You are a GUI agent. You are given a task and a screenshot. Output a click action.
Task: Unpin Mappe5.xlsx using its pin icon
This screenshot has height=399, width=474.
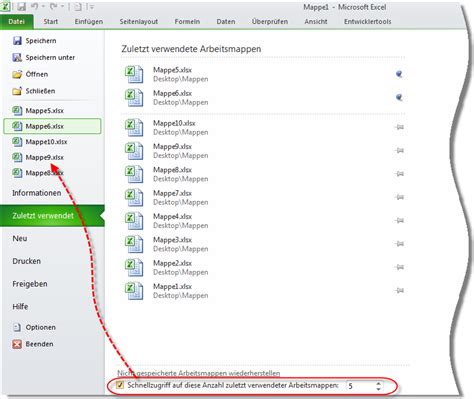point(399,74)
